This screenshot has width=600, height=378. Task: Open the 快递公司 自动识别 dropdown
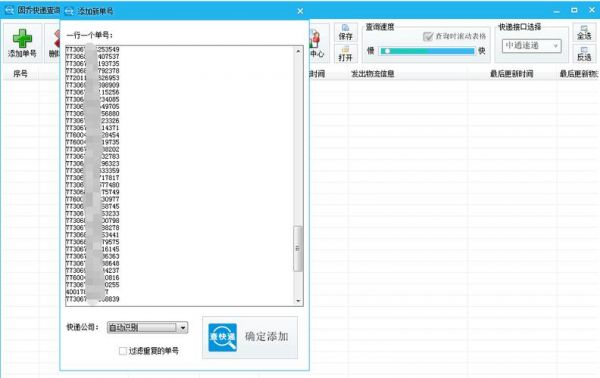[147, 327]
